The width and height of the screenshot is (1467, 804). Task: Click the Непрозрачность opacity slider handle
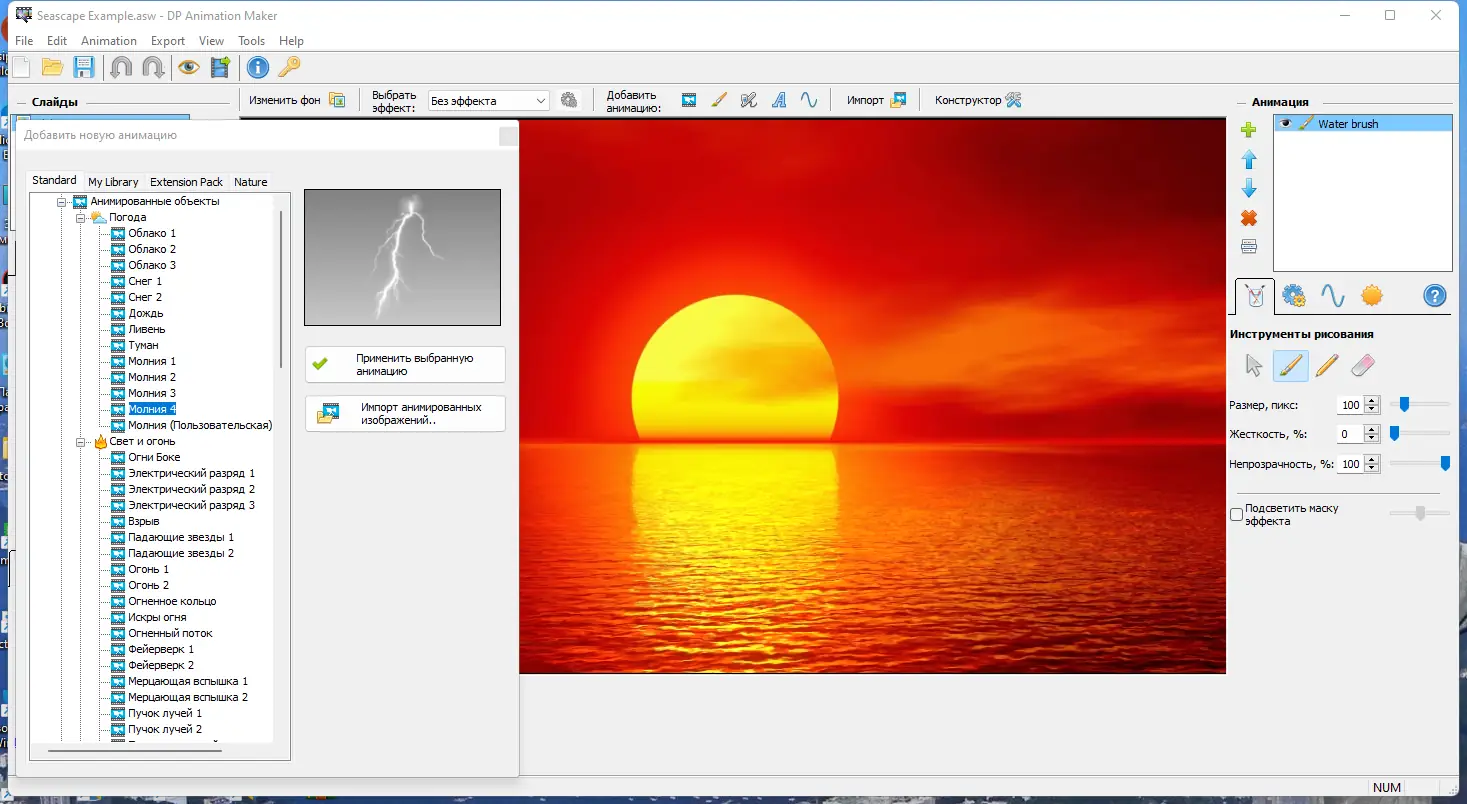click(1445, 463)
